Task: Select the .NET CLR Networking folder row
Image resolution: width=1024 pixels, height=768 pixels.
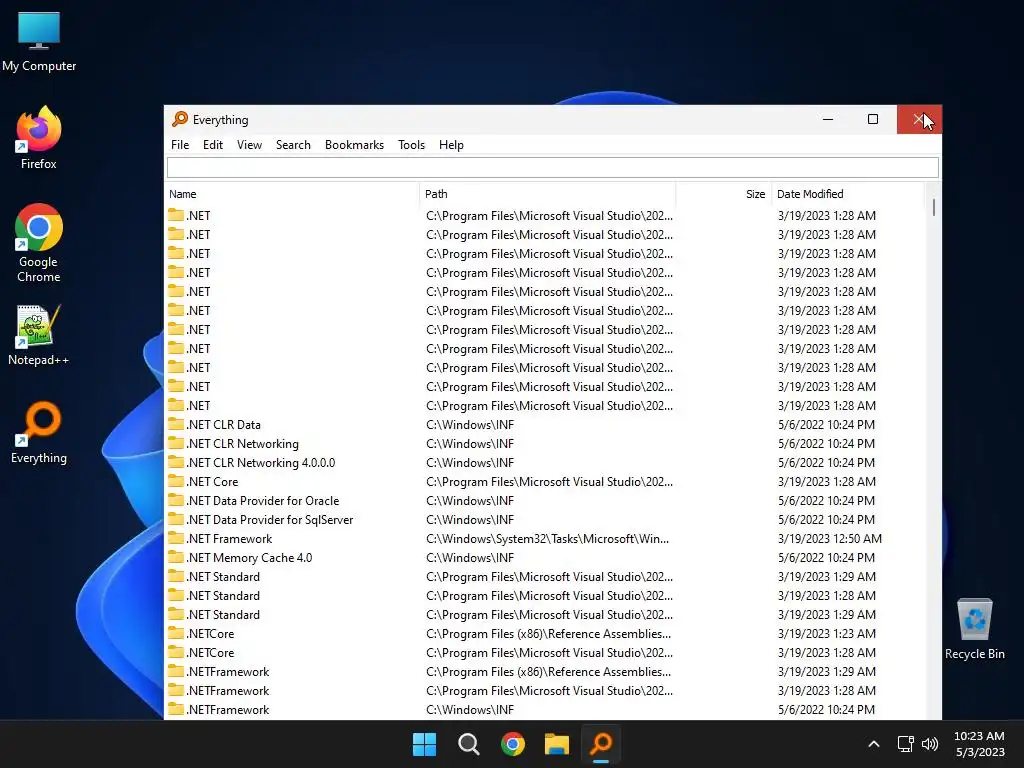Action: point(545,443)
